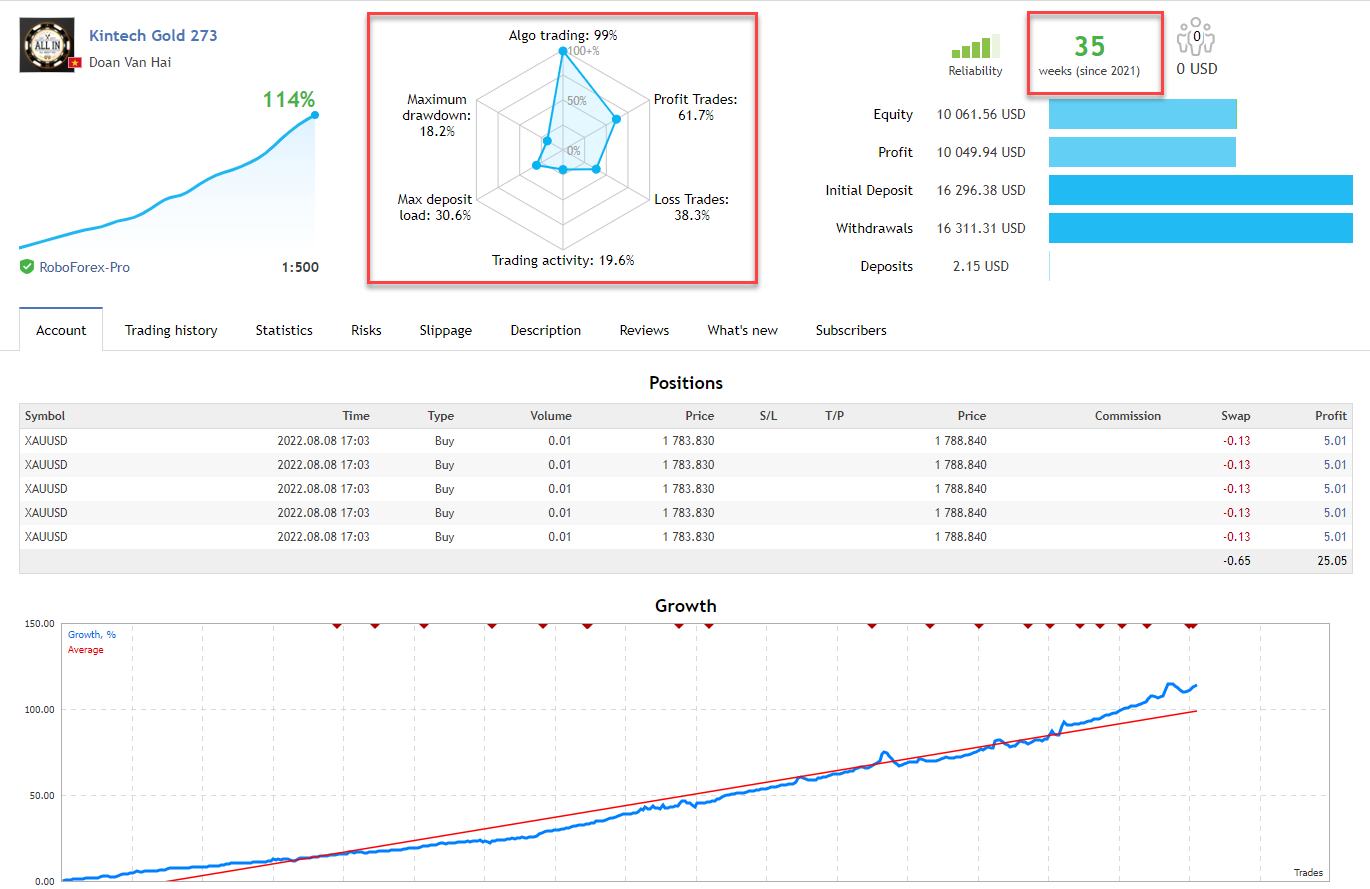Click the Symbol column header

45,416
